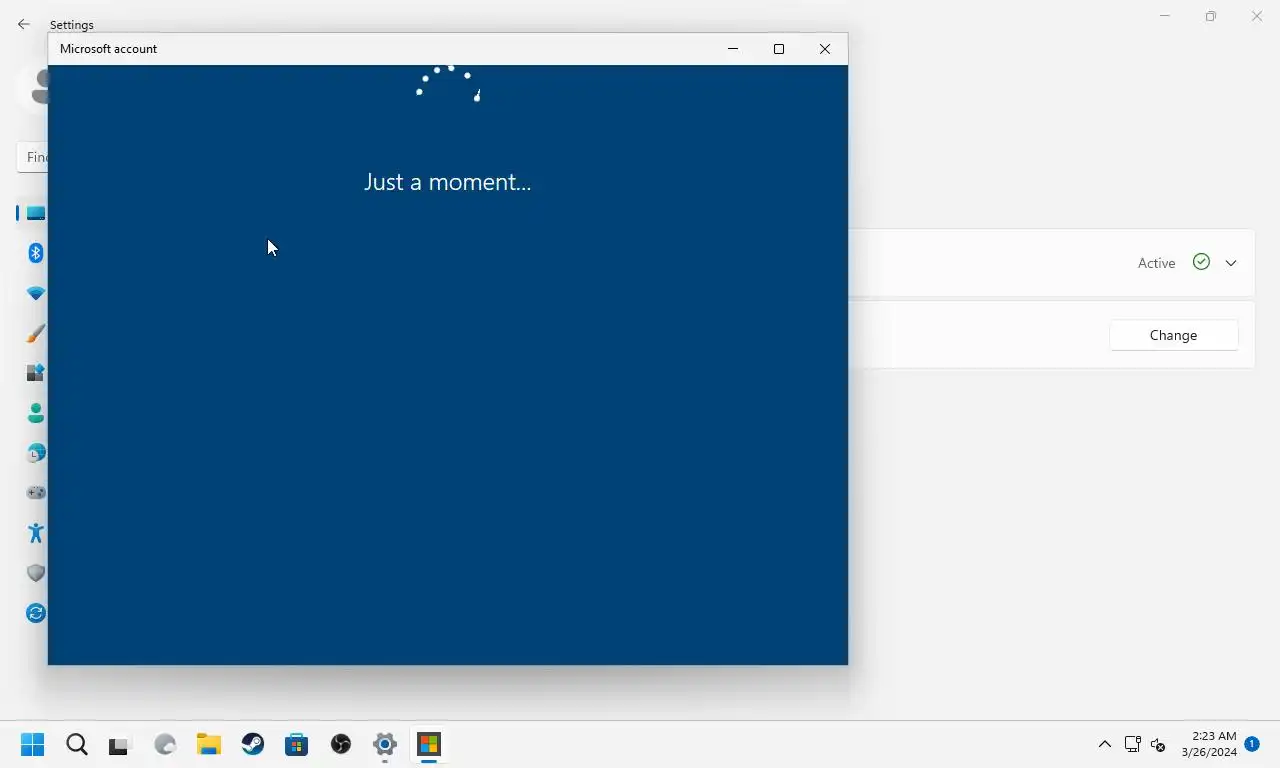
Task: Go back with Settings back arrow
Action: point(24,24)
